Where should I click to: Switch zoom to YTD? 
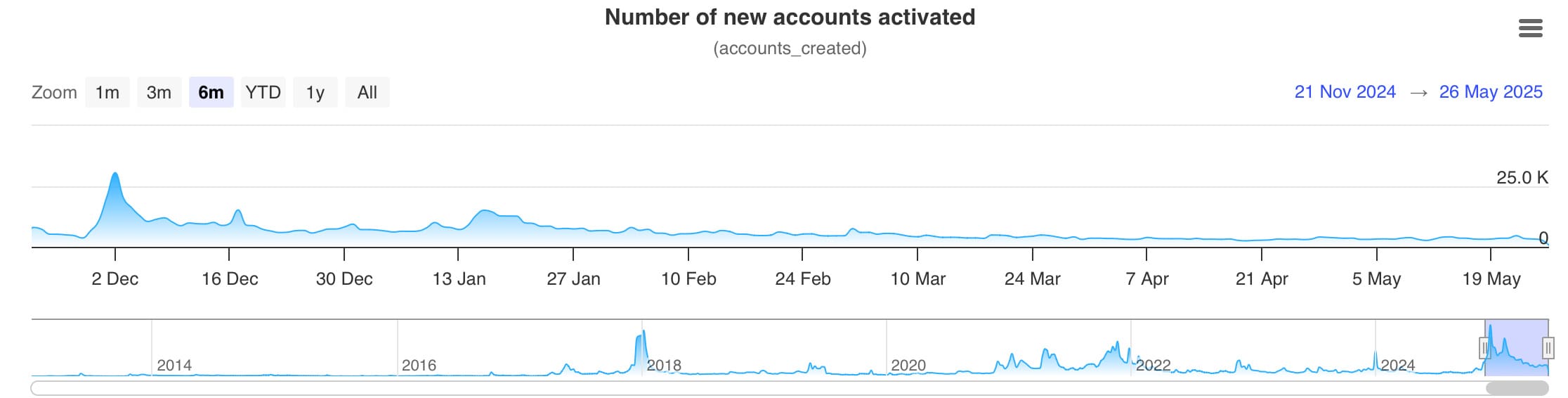[263, 92]
